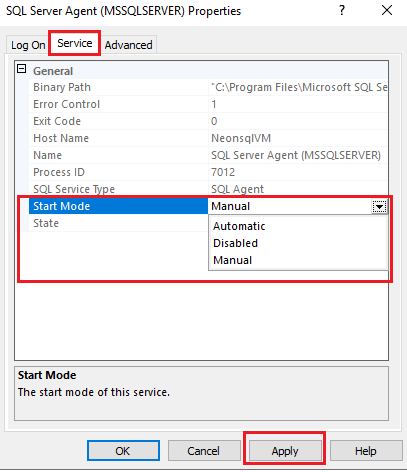The width and height of the screenshot is (407, 472).
Task: Switch to the Log On tab
Action: tap(28, 45)
